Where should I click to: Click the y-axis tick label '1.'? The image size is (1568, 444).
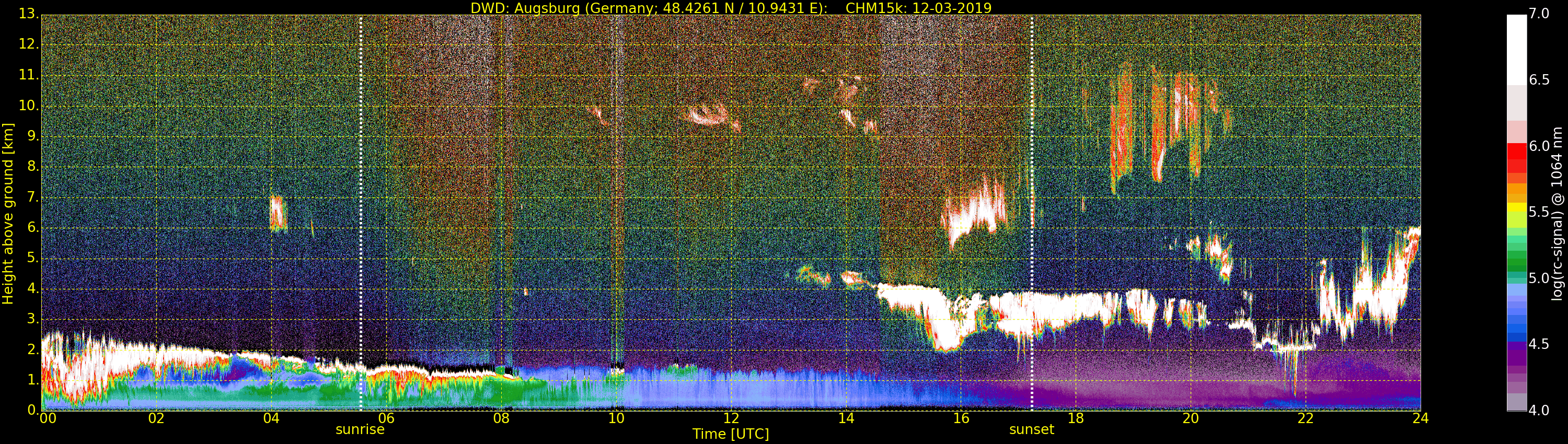click(x=33, y=380)
